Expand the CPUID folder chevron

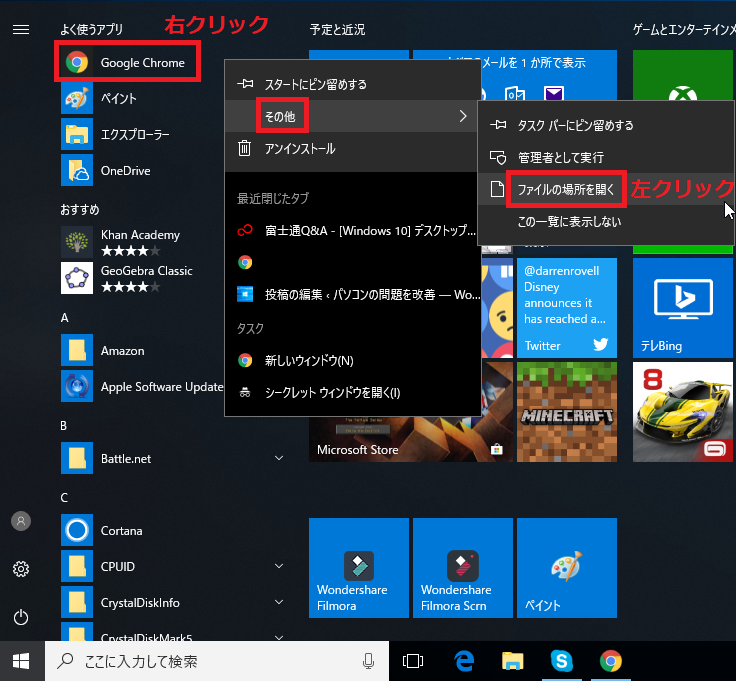279,566
